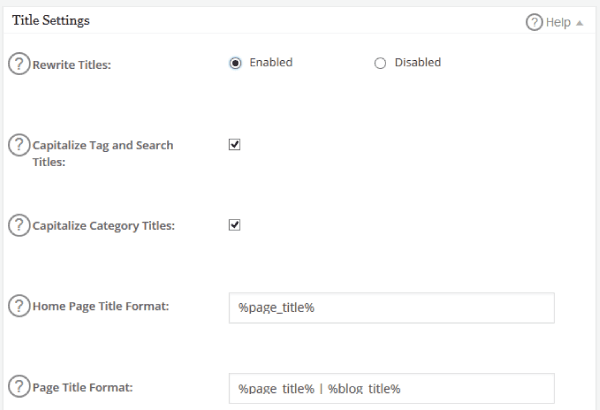Show help for Home Page Title Format
600x410 pixels.
point(19,305)
